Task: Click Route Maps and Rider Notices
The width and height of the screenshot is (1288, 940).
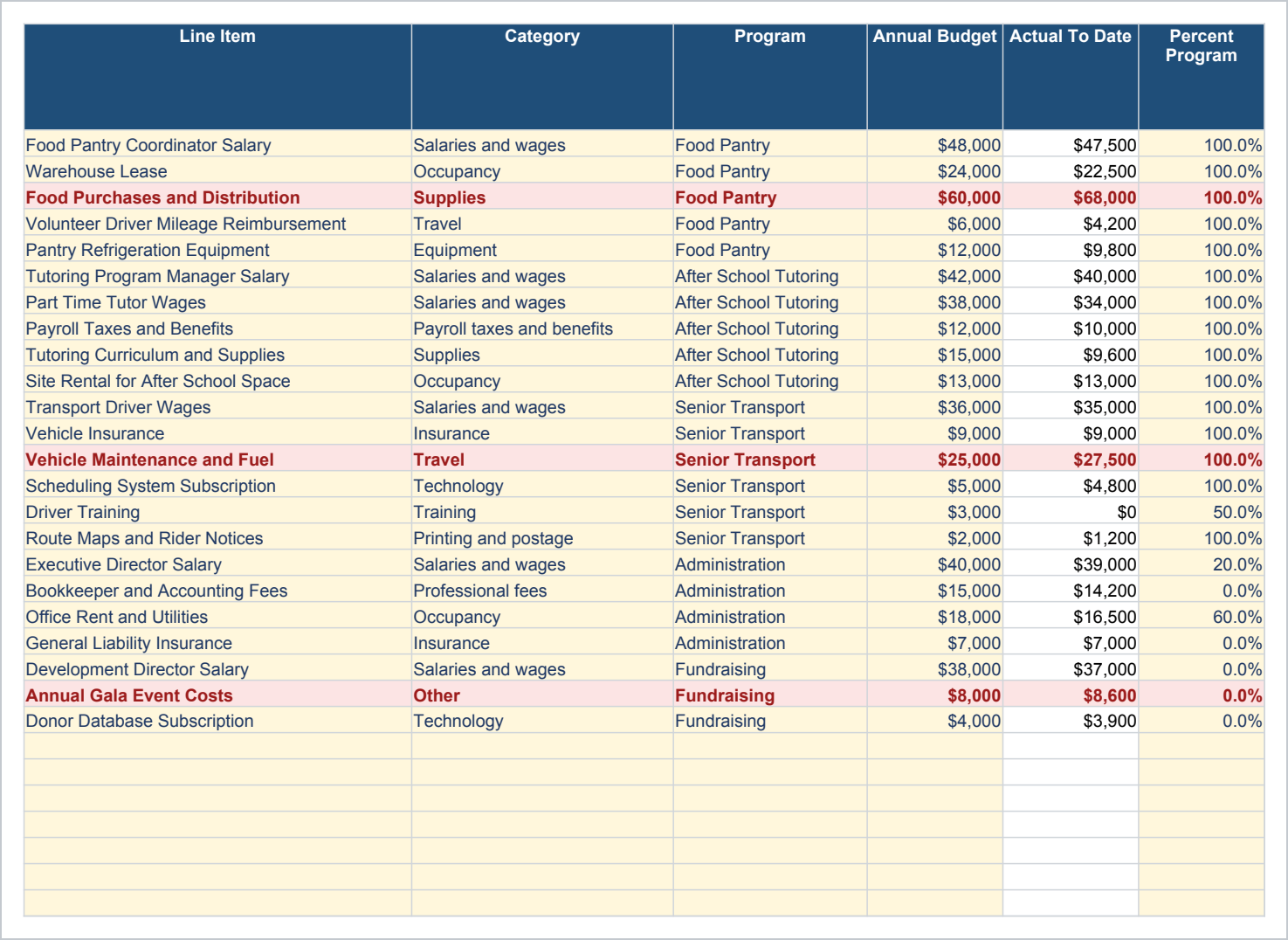Action: 217,538
